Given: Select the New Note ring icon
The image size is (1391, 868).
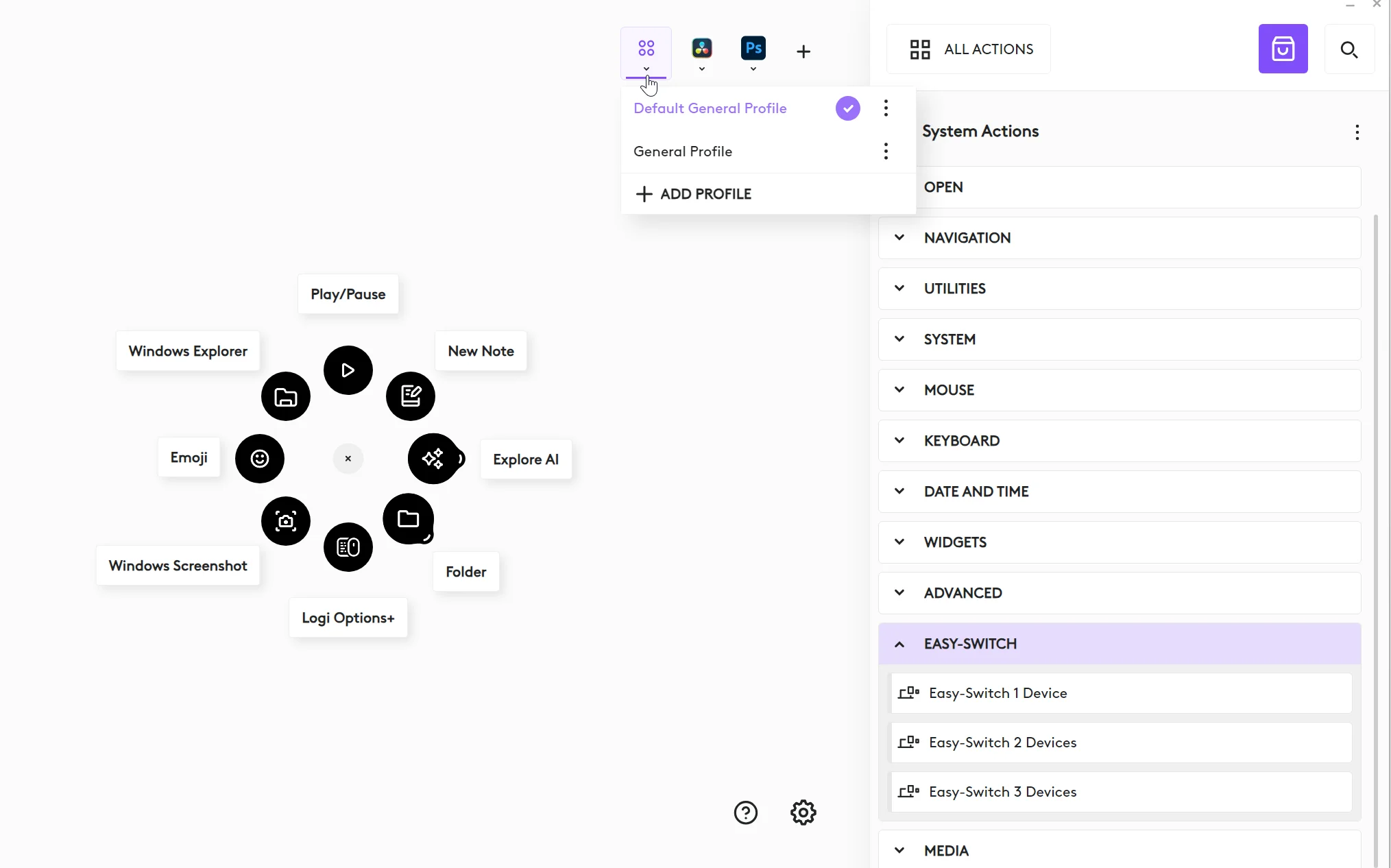Looking at the screenshot, I should pos(410,396).
